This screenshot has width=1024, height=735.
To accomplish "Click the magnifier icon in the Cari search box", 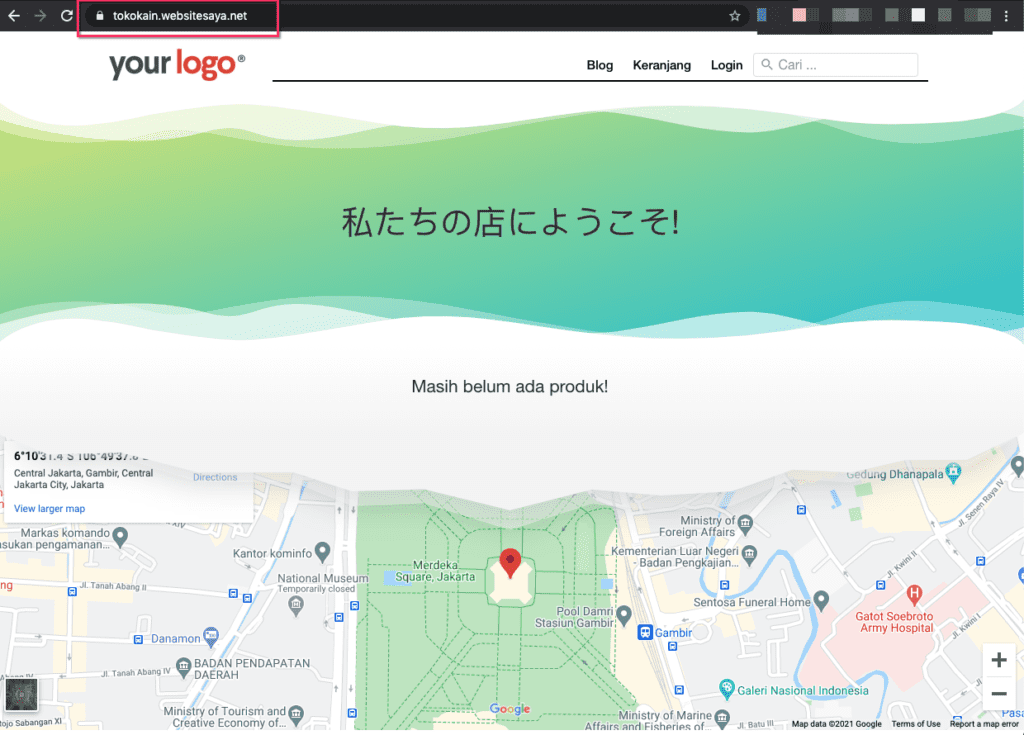I will (x=766, y=64).
